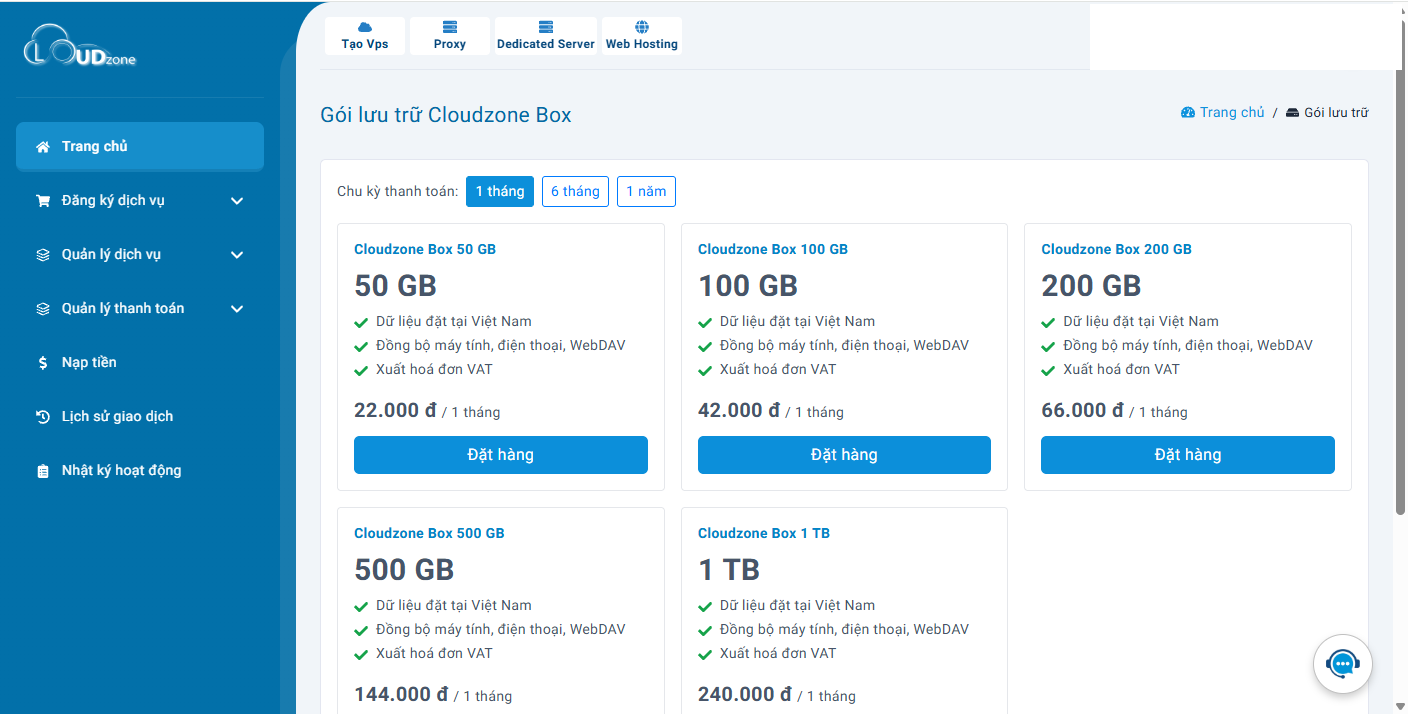Viewport: 1408px width, 714px height.
Task: Click the dashboard icon in breadcrumb
Action: click(x=1188, y=113)
